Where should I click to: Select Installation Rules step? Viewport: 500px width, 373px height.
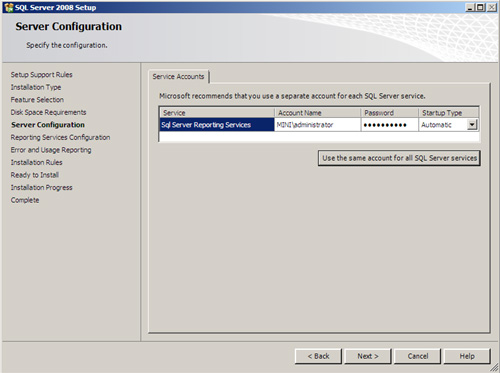37,162
